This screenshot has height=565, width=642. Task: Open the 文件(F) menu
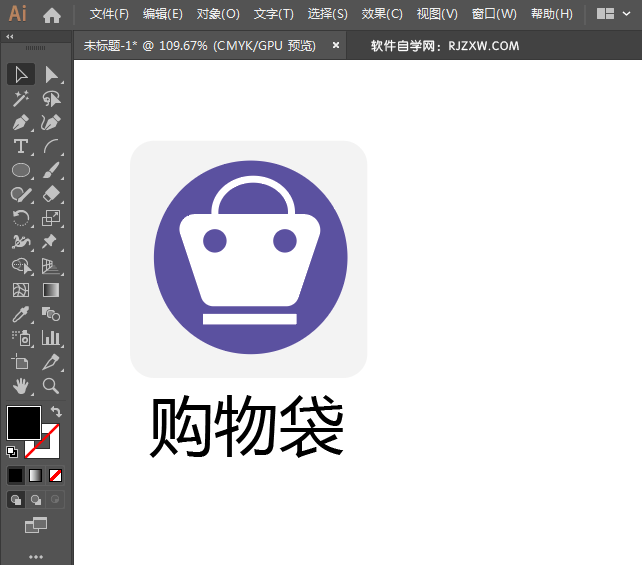(109, 14)
